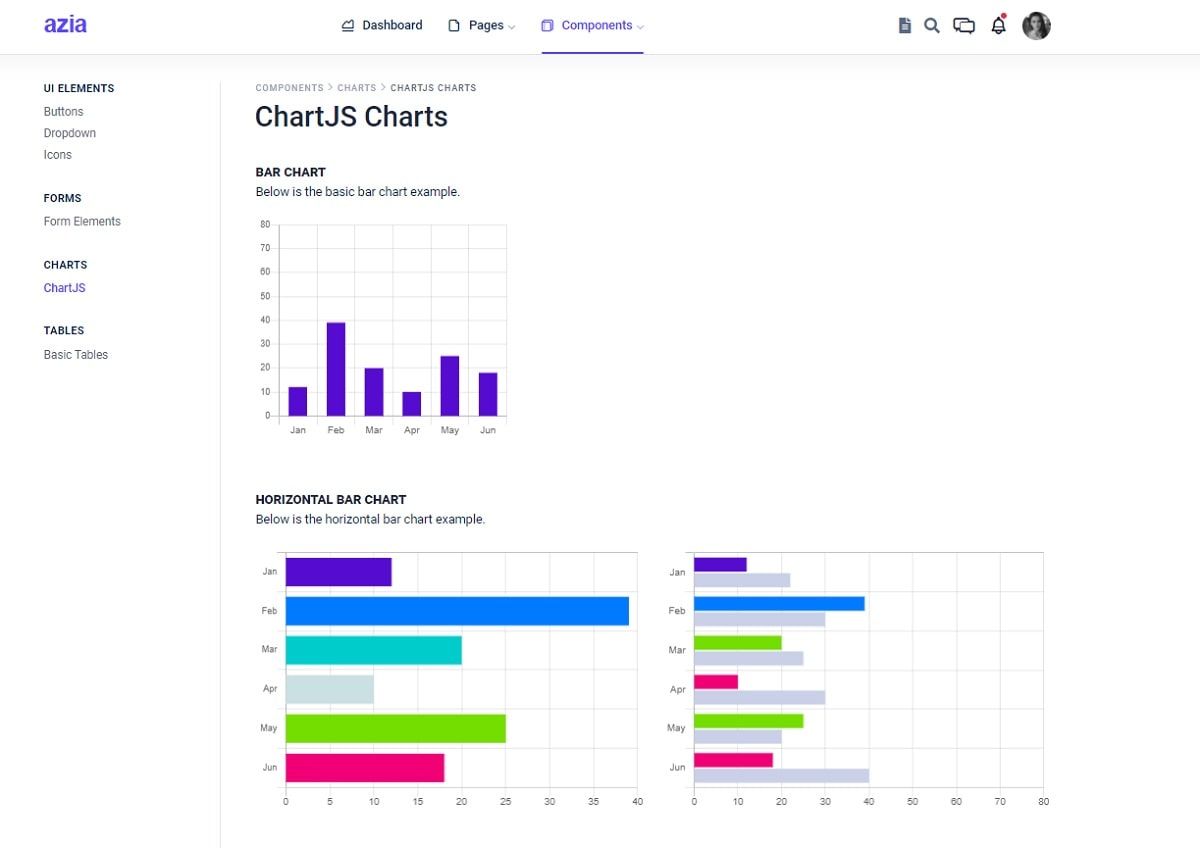This screenshot has width=1200, height=848.
Task: Click the Dashboard chart icon in the navbar
Action: [x=348, y=25]
